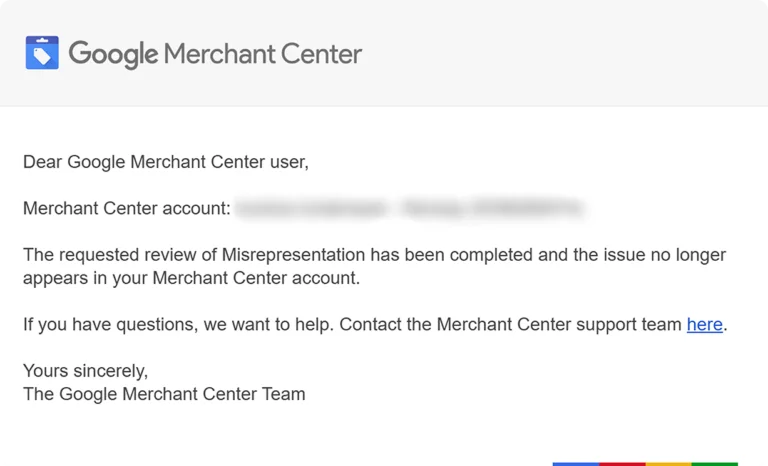The width and height of the screenshot is (768, 466).
Task: Click the Merchant Center header title text
Action: [x=262, y=53]
